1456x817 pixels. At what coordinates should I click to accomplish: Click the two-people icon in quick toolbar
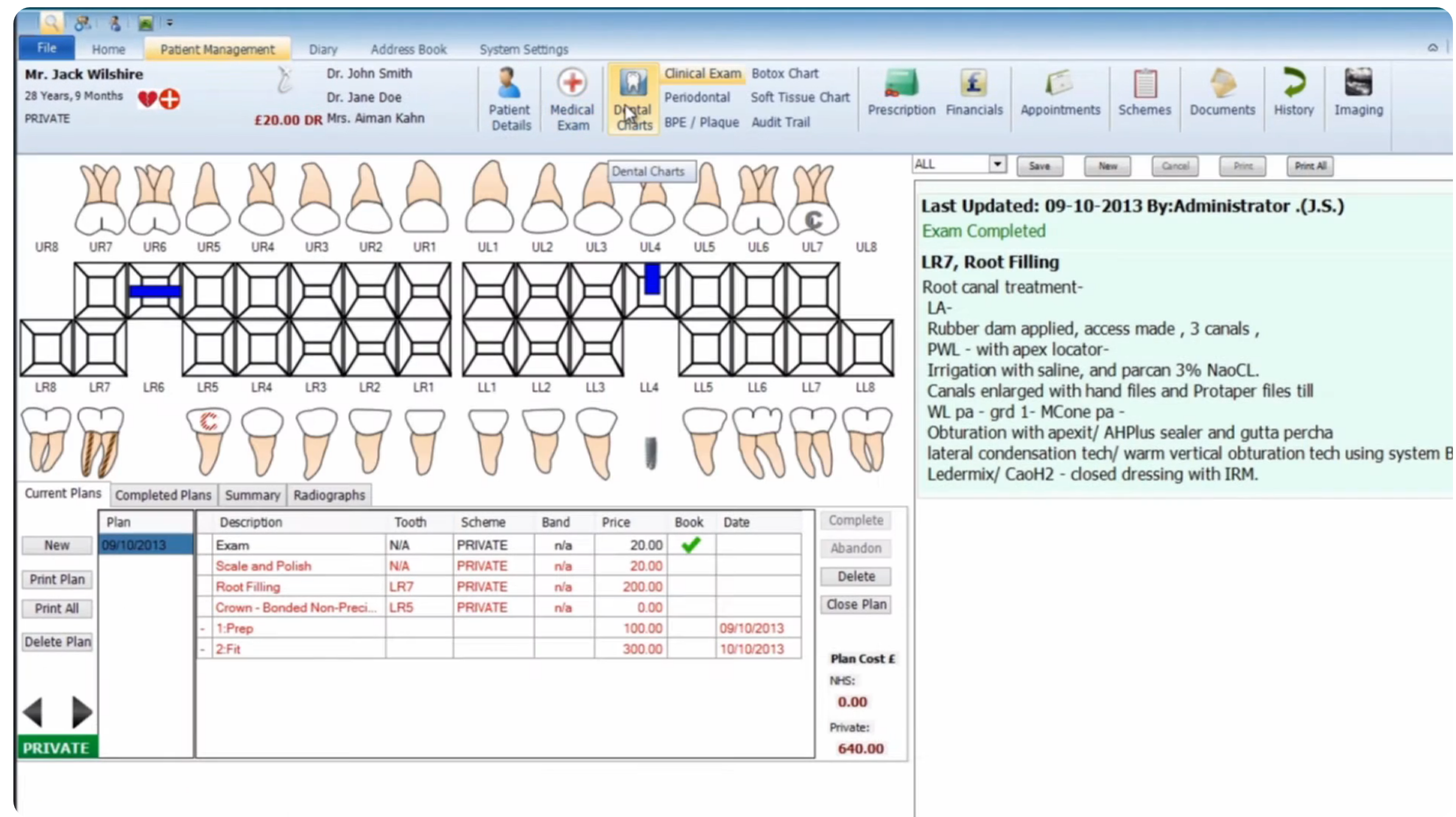82,23
